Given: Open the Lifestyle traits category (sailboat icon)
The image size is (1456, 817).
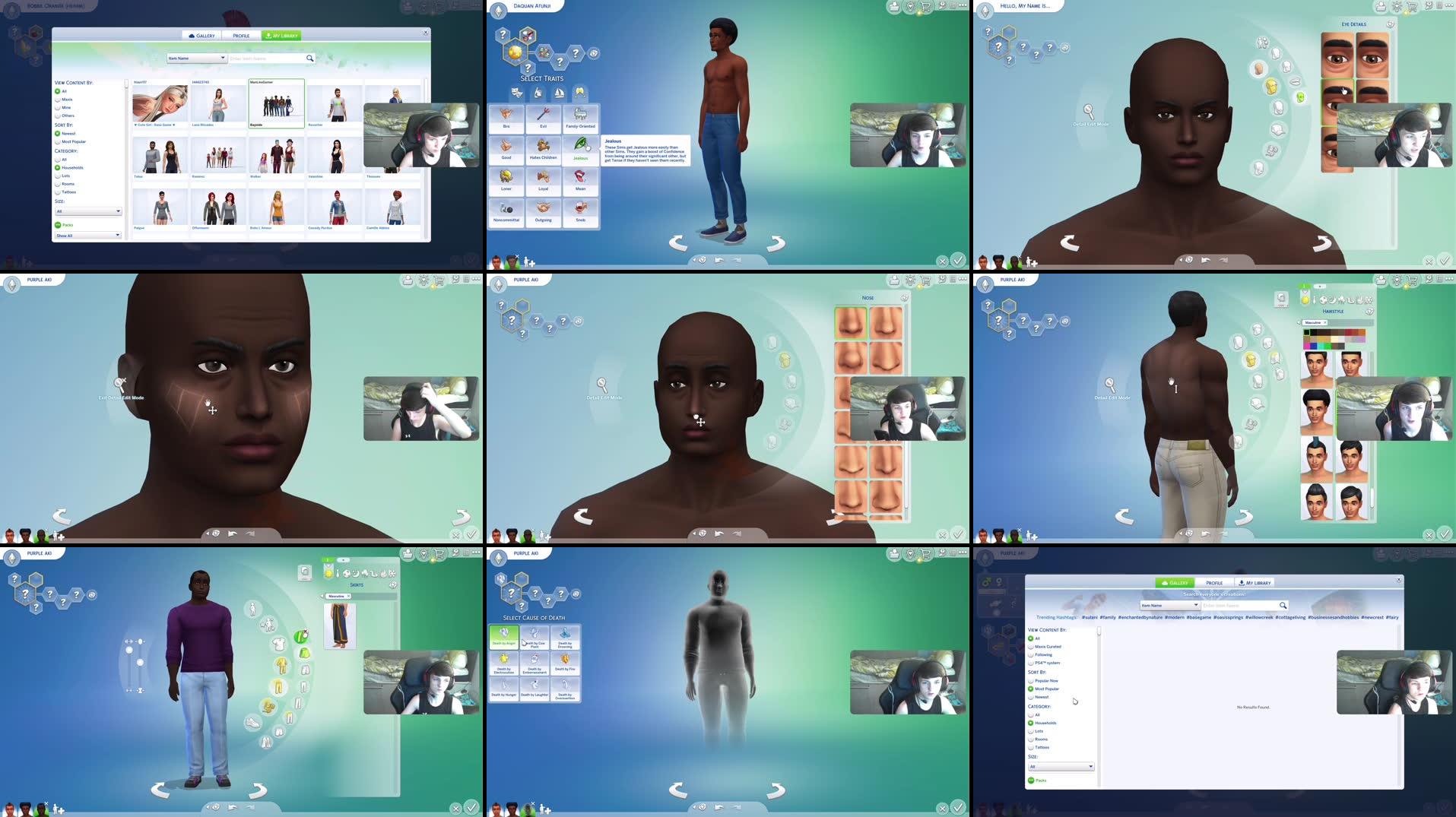Looking at the screenshot, I should (559, 93).
